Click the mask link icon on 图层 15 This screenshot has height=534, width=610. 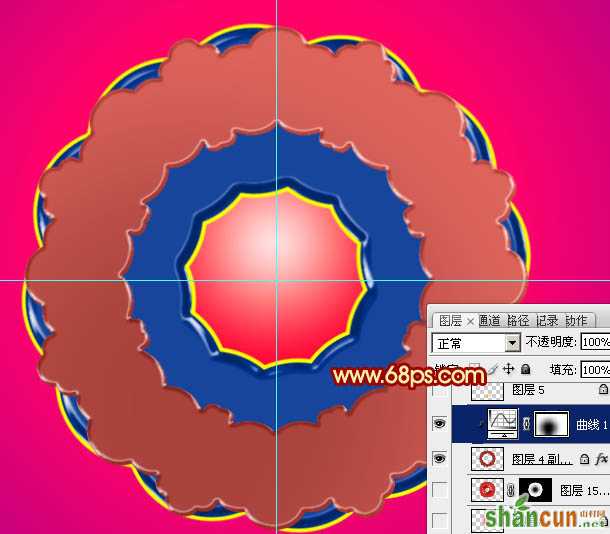pyautogui.click(x=511, y=491)
